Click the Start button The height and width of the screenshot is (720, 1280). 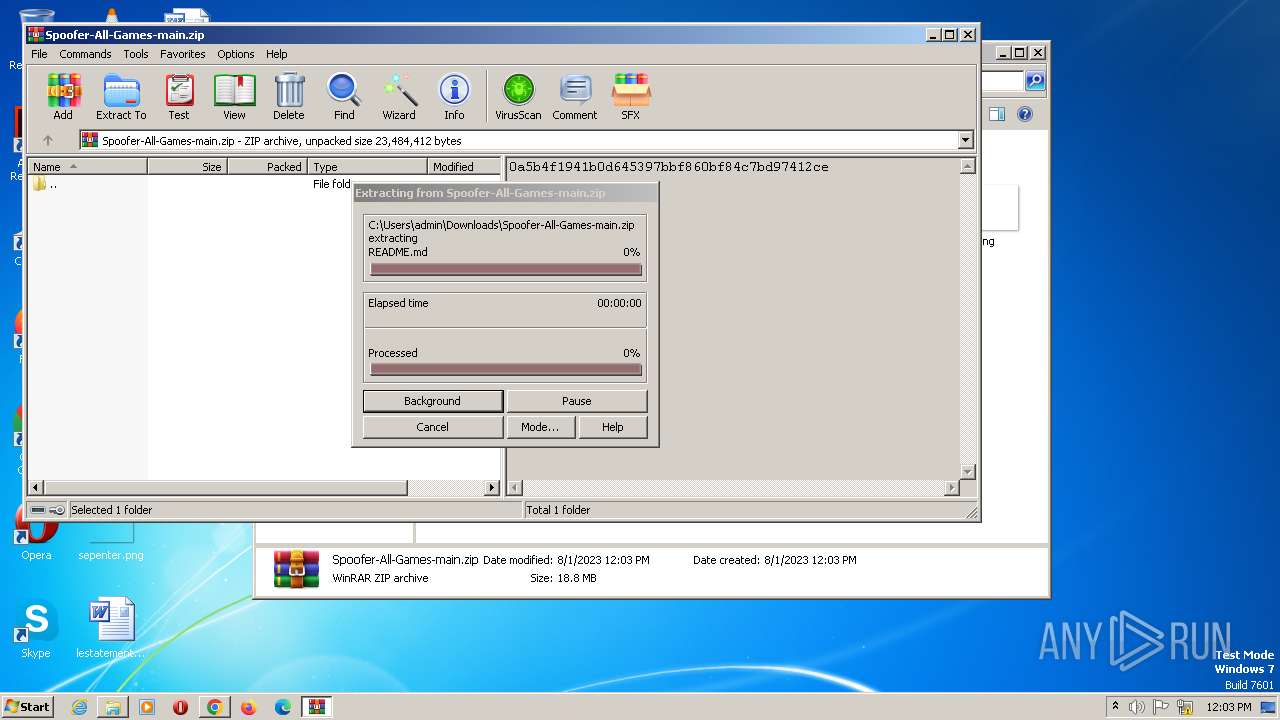tap(27, 707)
